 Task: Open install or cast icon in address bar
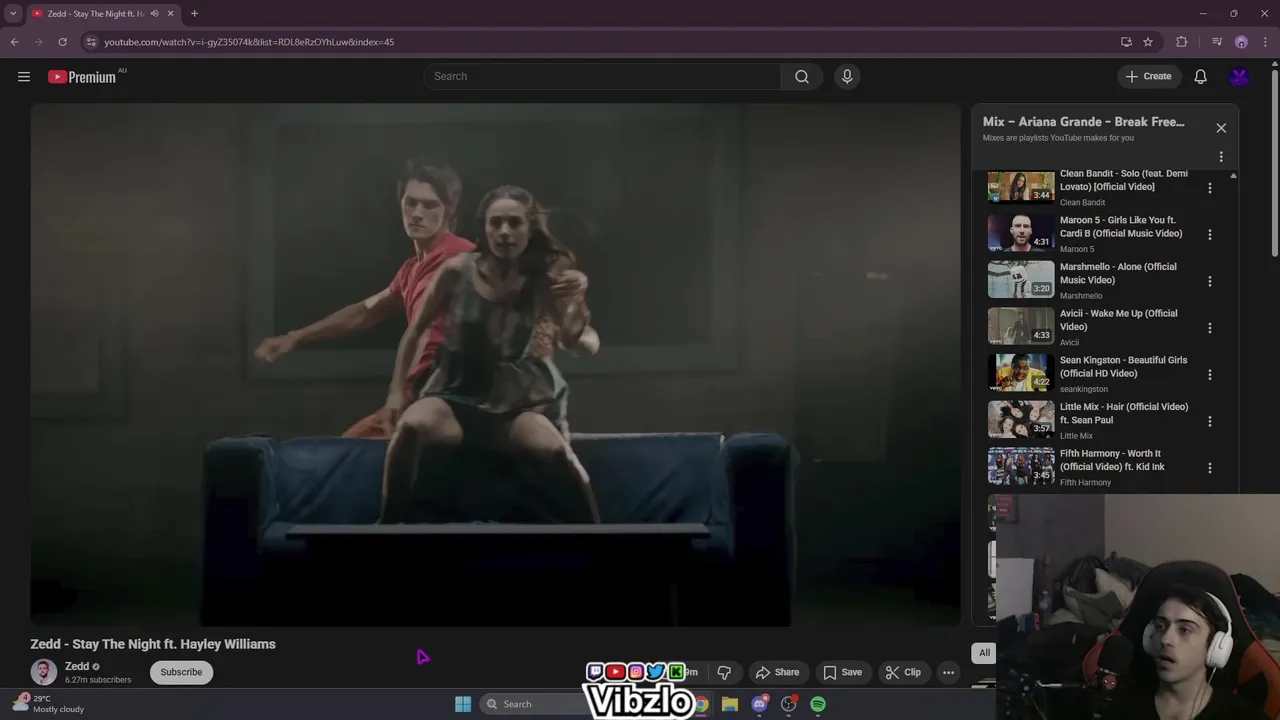coord(1126,42)
